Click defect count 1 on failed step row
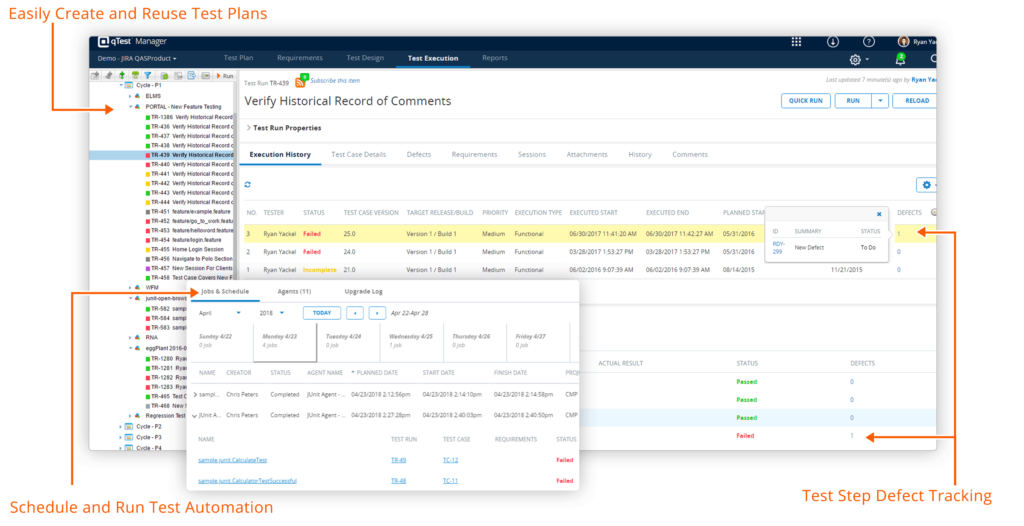 pyautogui.click(x=852, y=436)
